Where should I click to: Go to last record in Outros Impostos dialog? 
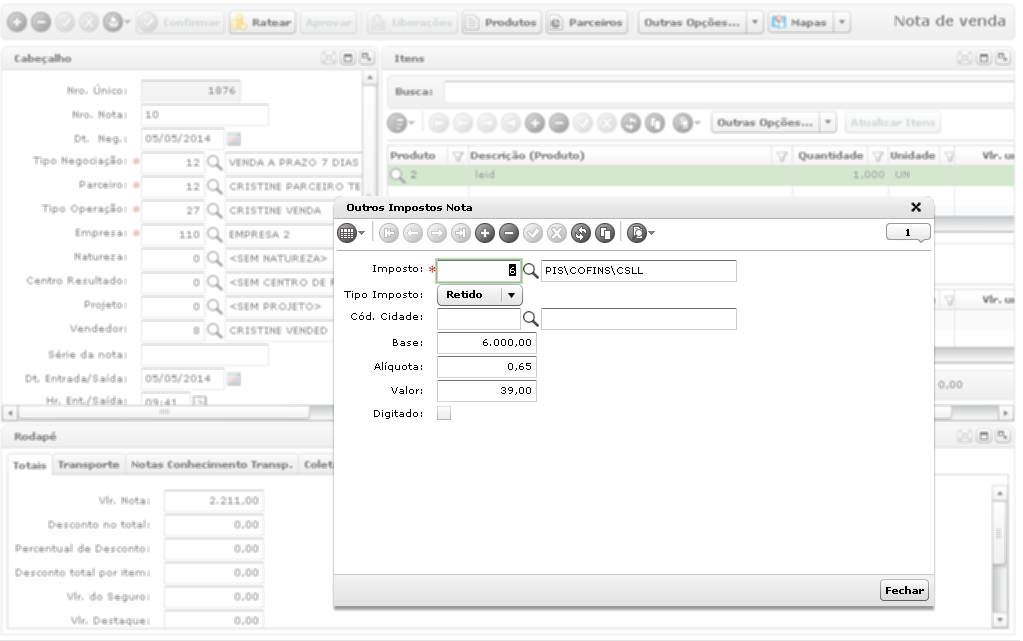coord(461,233)
